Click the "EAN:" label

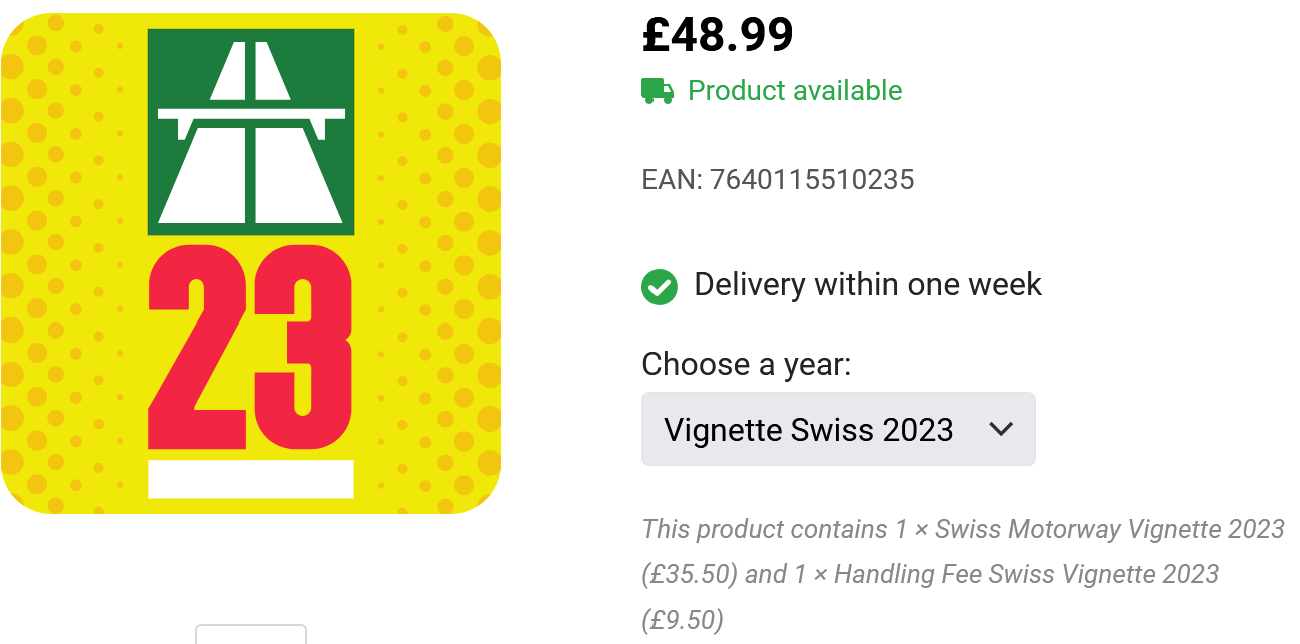[x=672, y=180]
